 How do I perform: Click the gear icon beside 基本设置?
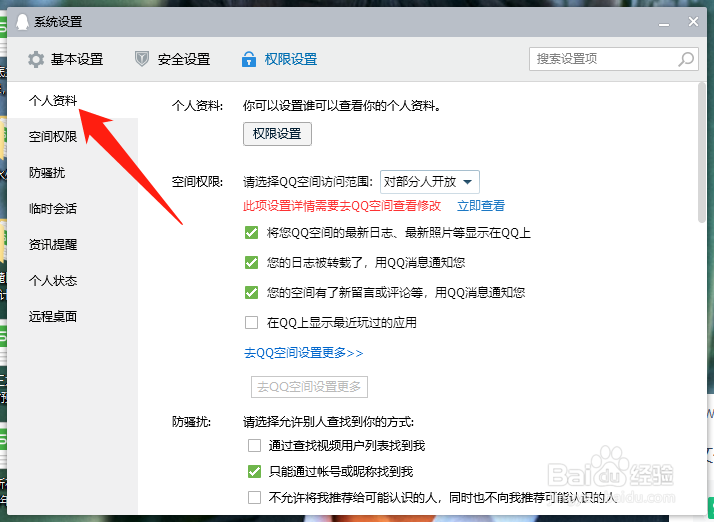coord(36,59)
